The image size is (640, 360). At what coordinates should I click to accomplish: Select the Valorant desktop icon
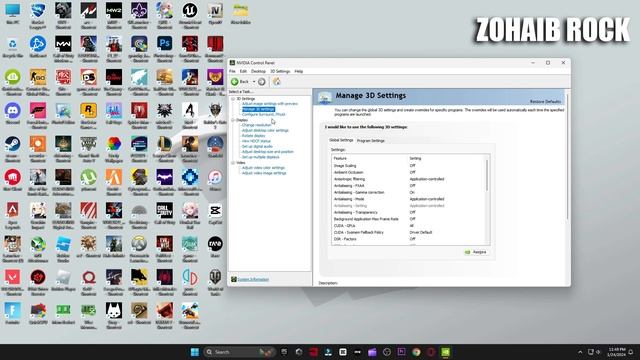[x=13, y=282]
